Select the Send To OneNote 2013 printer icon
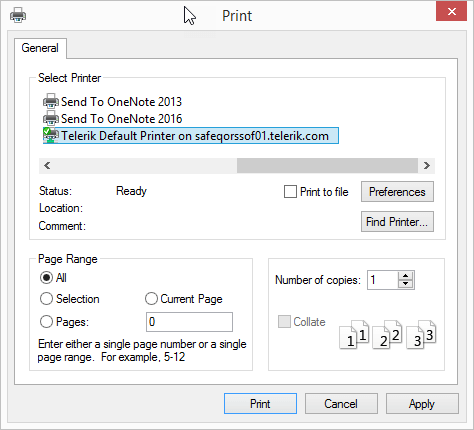This screenshot has width=474, height=430. coord(51,101)
